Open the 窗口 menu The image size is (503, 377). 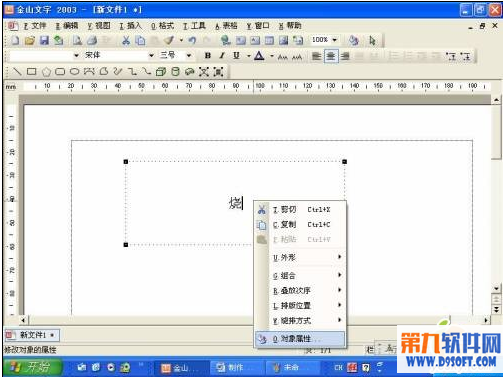pyautogui.click(x=258, y=26)
